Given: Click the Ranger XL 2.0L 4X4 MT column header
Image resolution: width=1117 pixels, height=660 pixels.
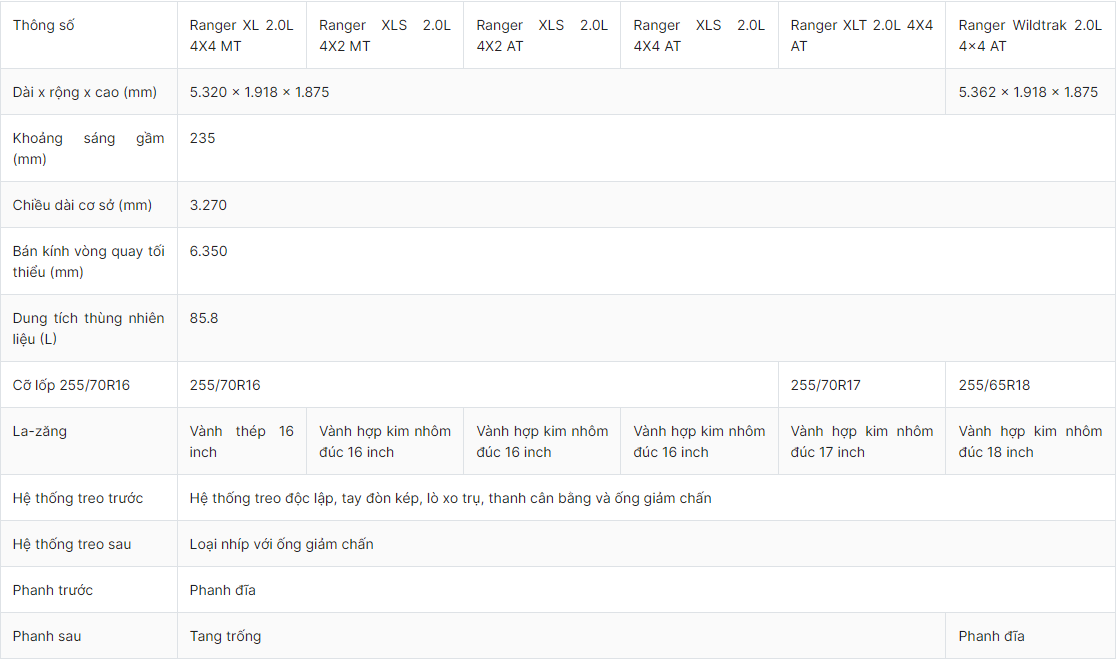Looking at the screenshot, I should tap(241, 35).
